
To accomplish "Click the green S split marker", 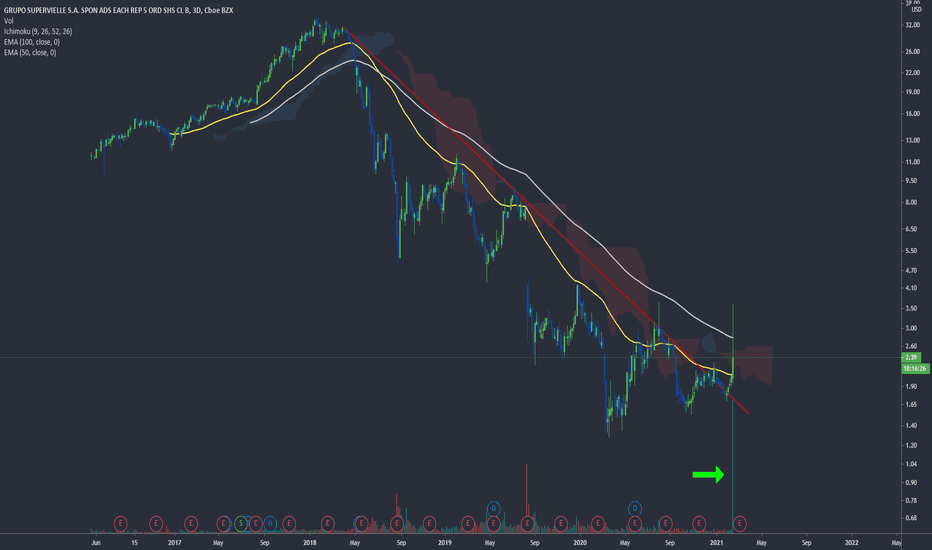I will (241, 524).
